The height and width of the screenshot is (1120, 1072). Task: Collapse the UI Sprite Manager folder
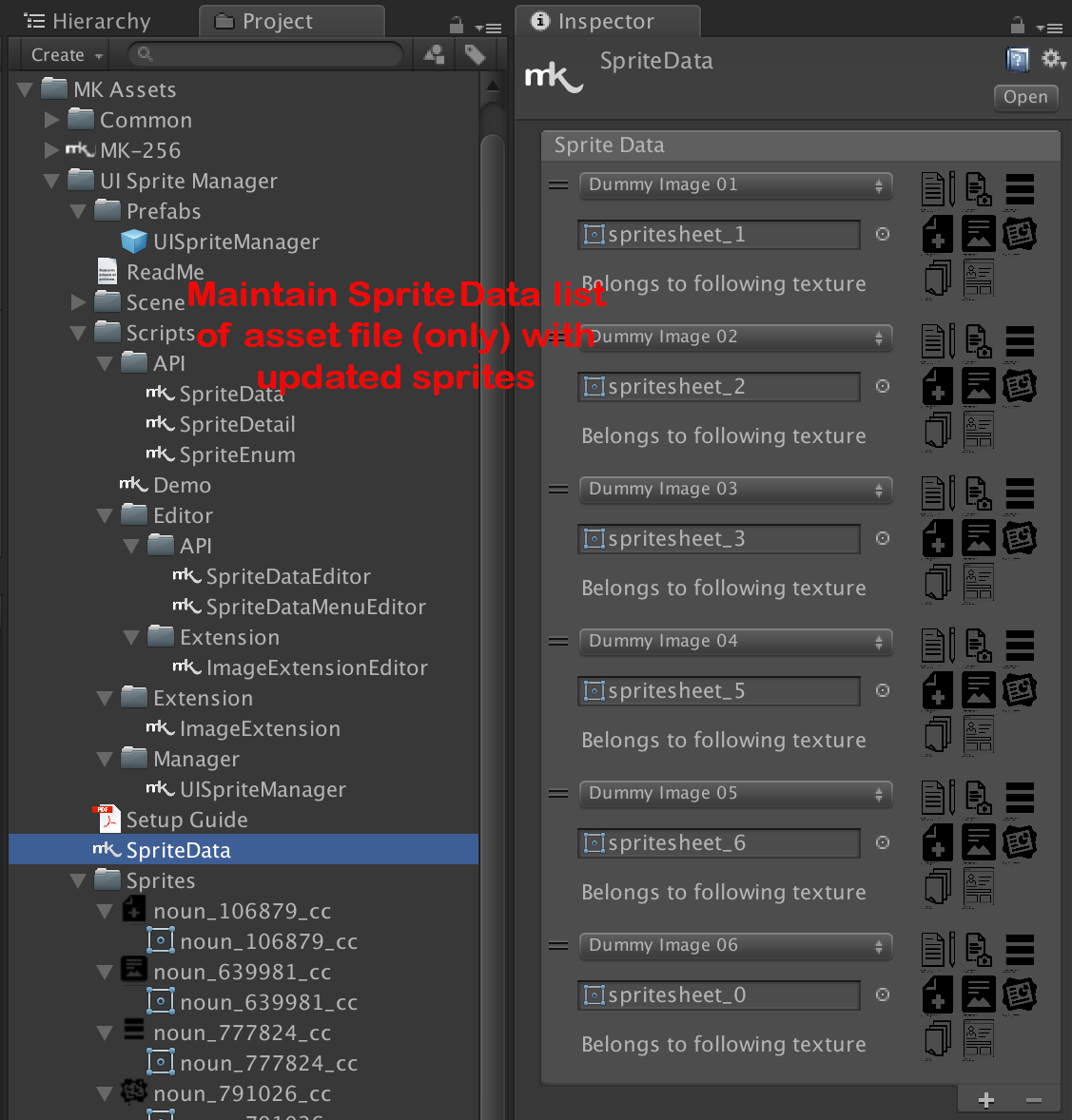[x=51, y=182]
